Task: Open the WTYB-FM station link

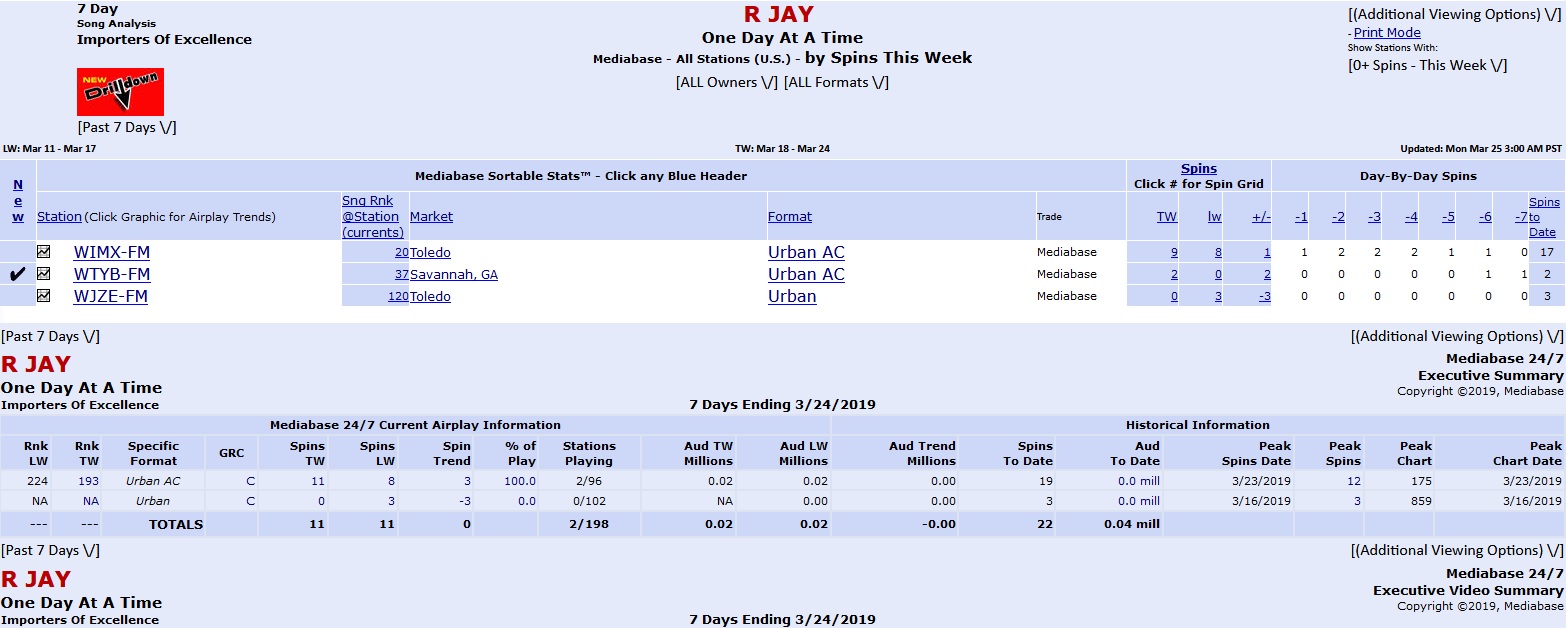Action: [x=112, y=274]
